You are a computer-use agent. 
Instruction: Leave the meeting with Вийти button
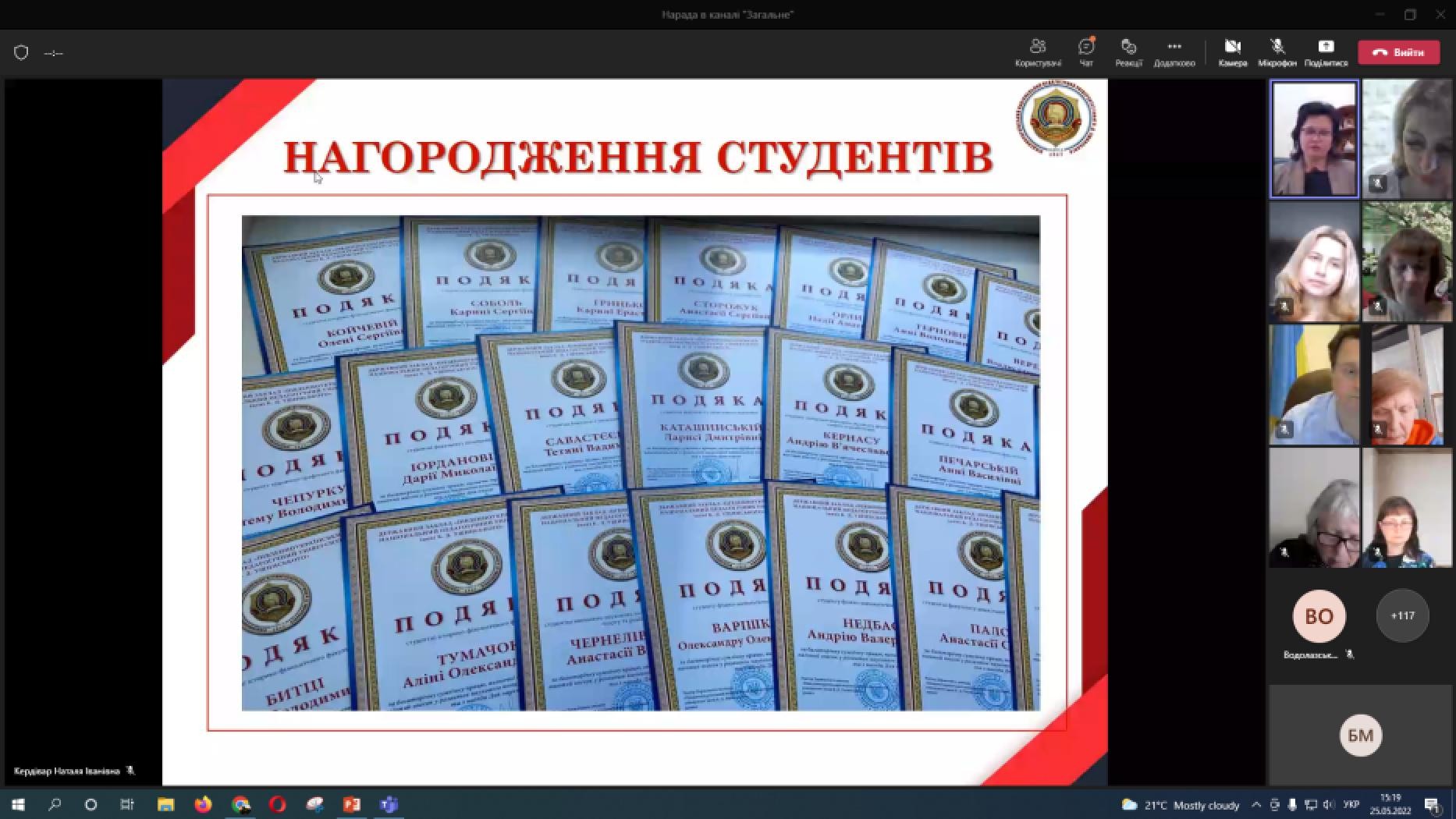point(1399,52)
